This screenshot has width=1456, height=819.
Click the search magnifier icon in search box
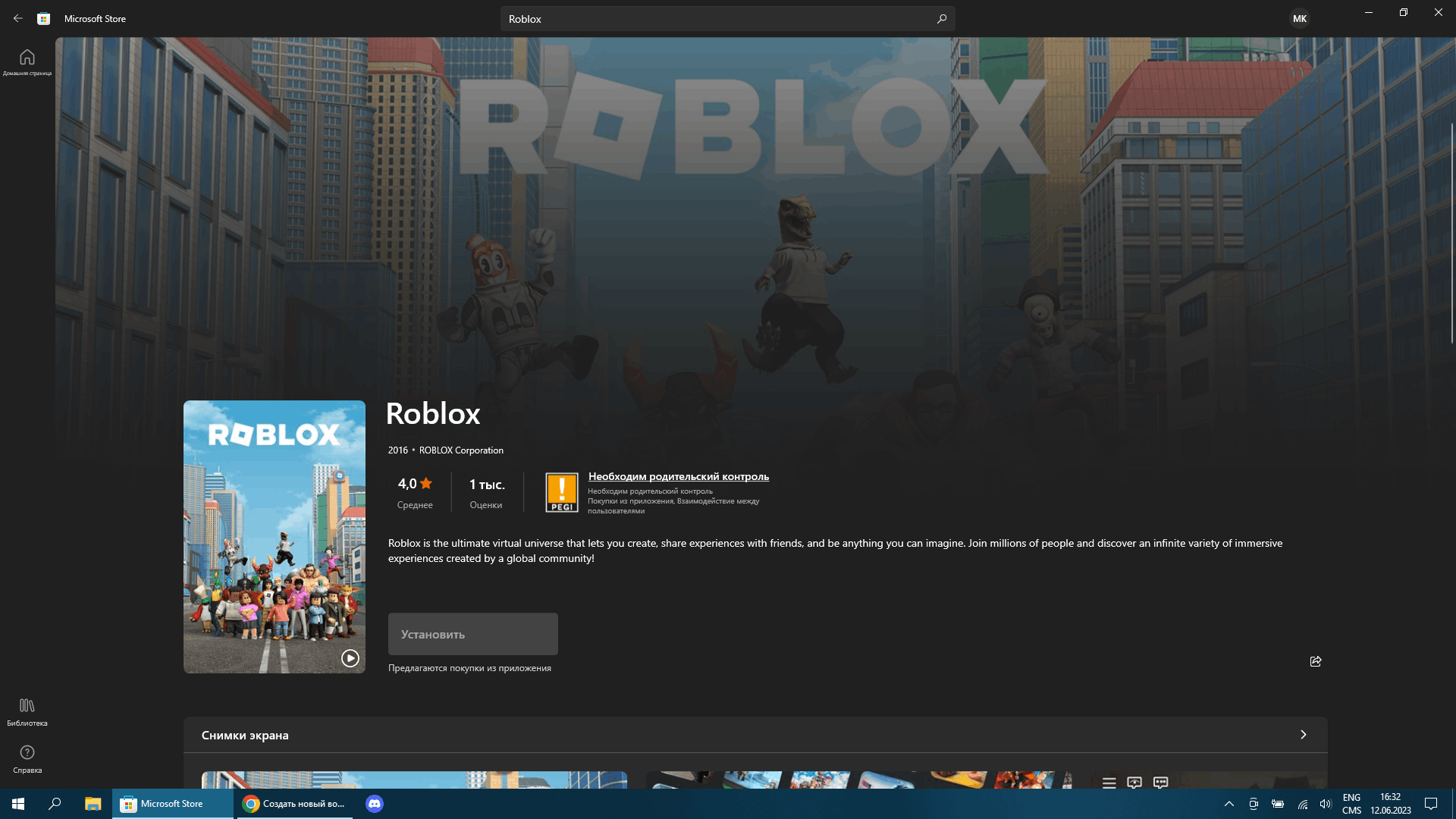tap(942, 19)
